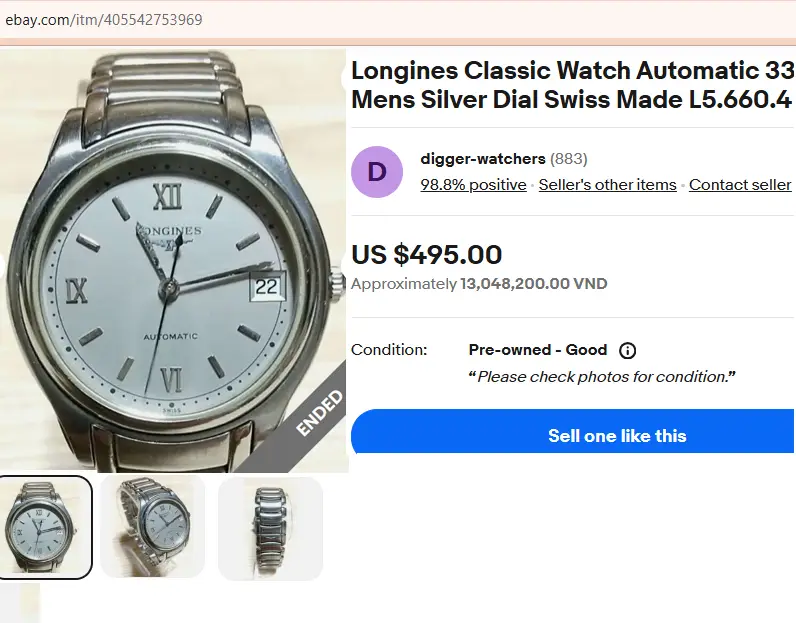Show the angled watch thumbnail photo
796x623 pixels.
[153, 527]
